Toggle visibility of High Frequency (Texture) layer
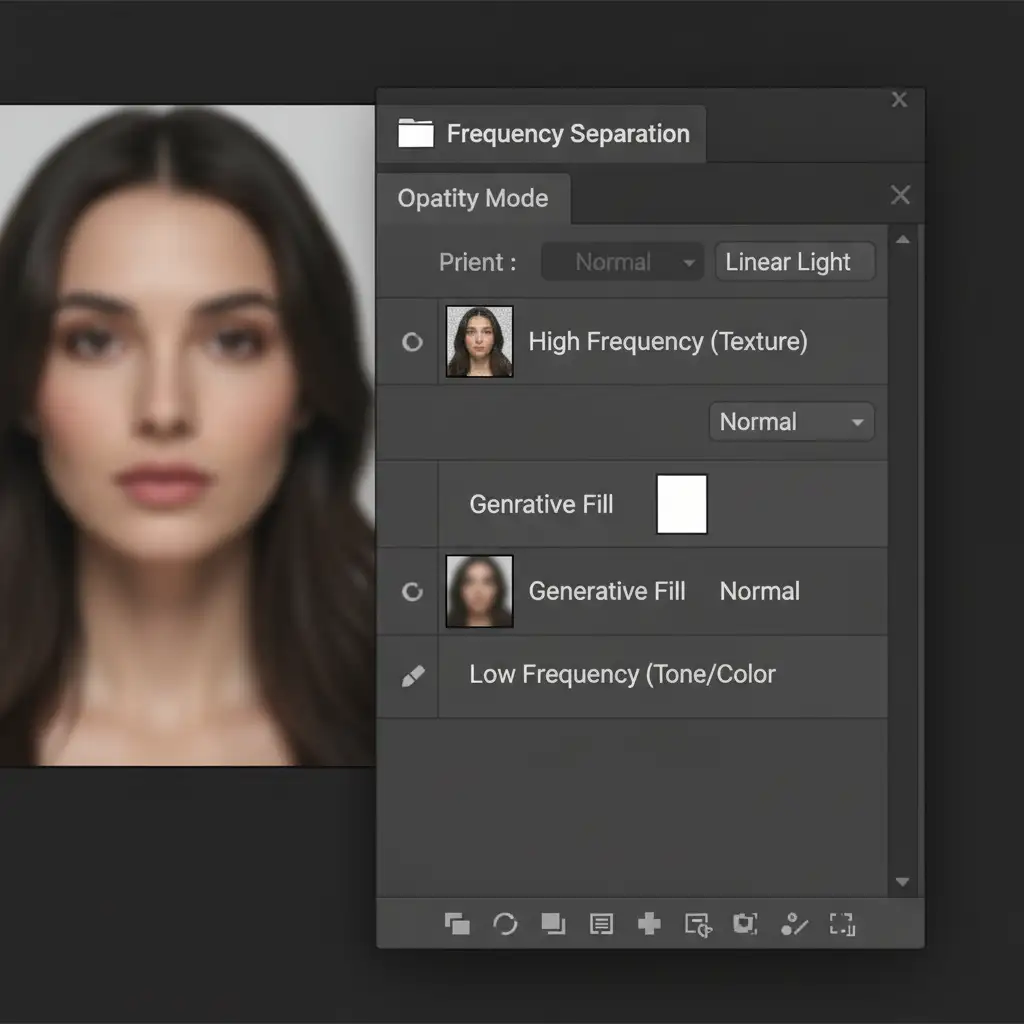The height and width of the screenshot is (1024, 1024). click(411, 342)
